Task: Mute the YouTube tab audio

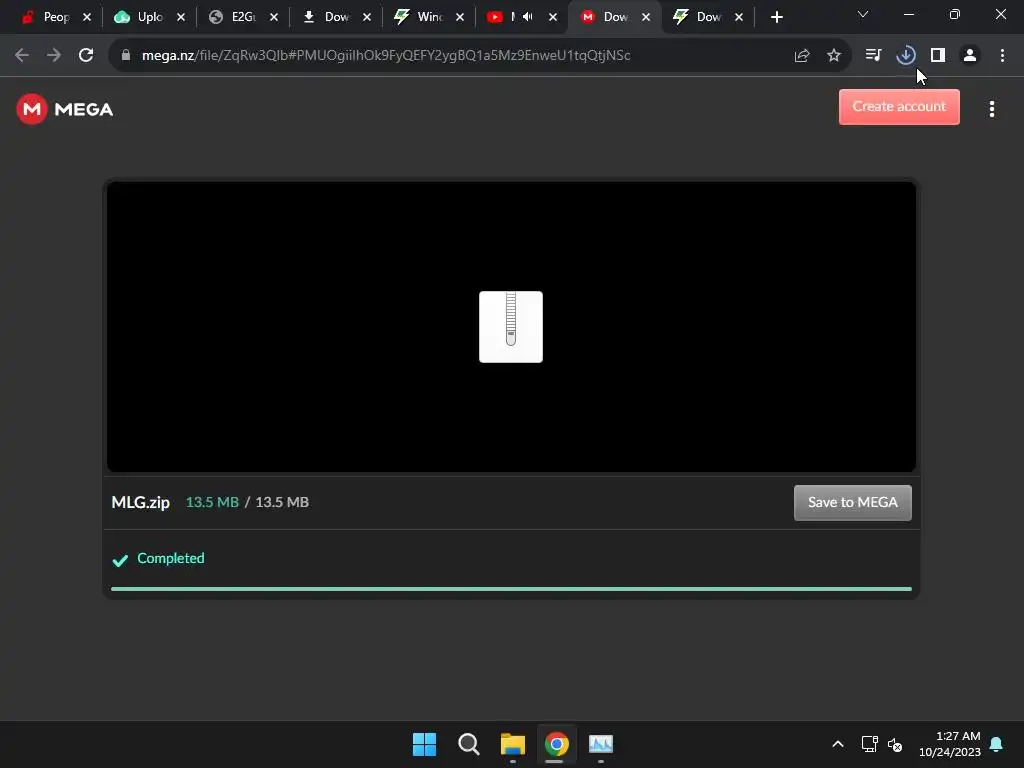Action: tap(528, 17)
